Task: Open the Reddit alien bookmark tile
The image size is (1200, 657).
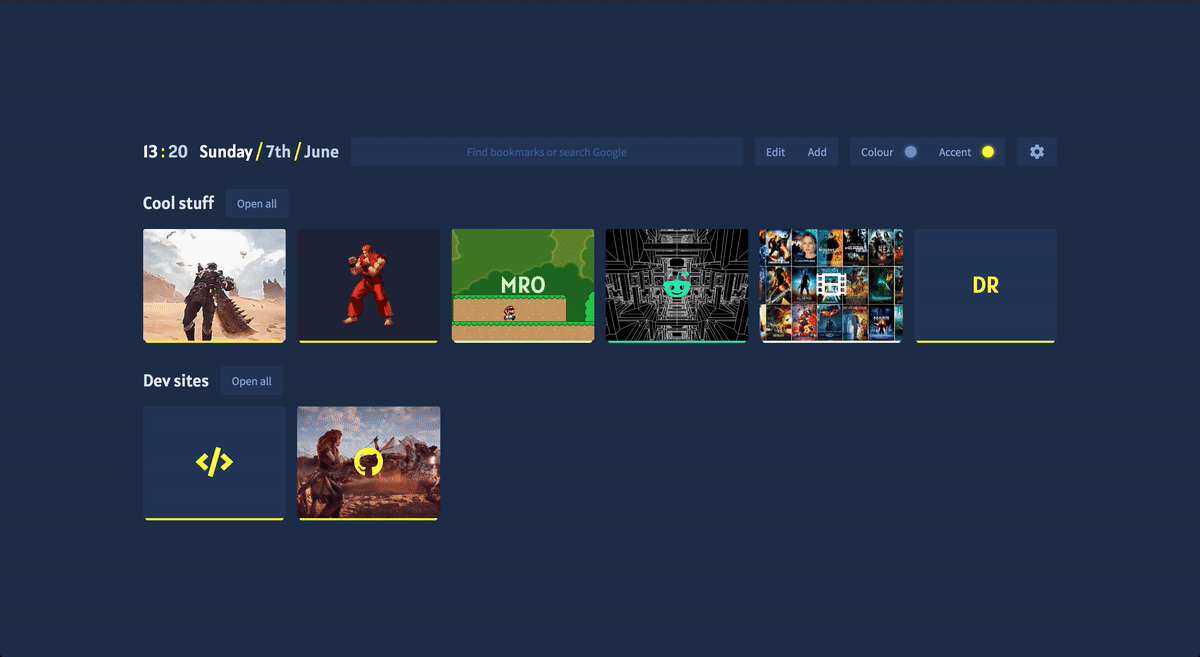Action: pyautogui.click(x=677, y=286)
